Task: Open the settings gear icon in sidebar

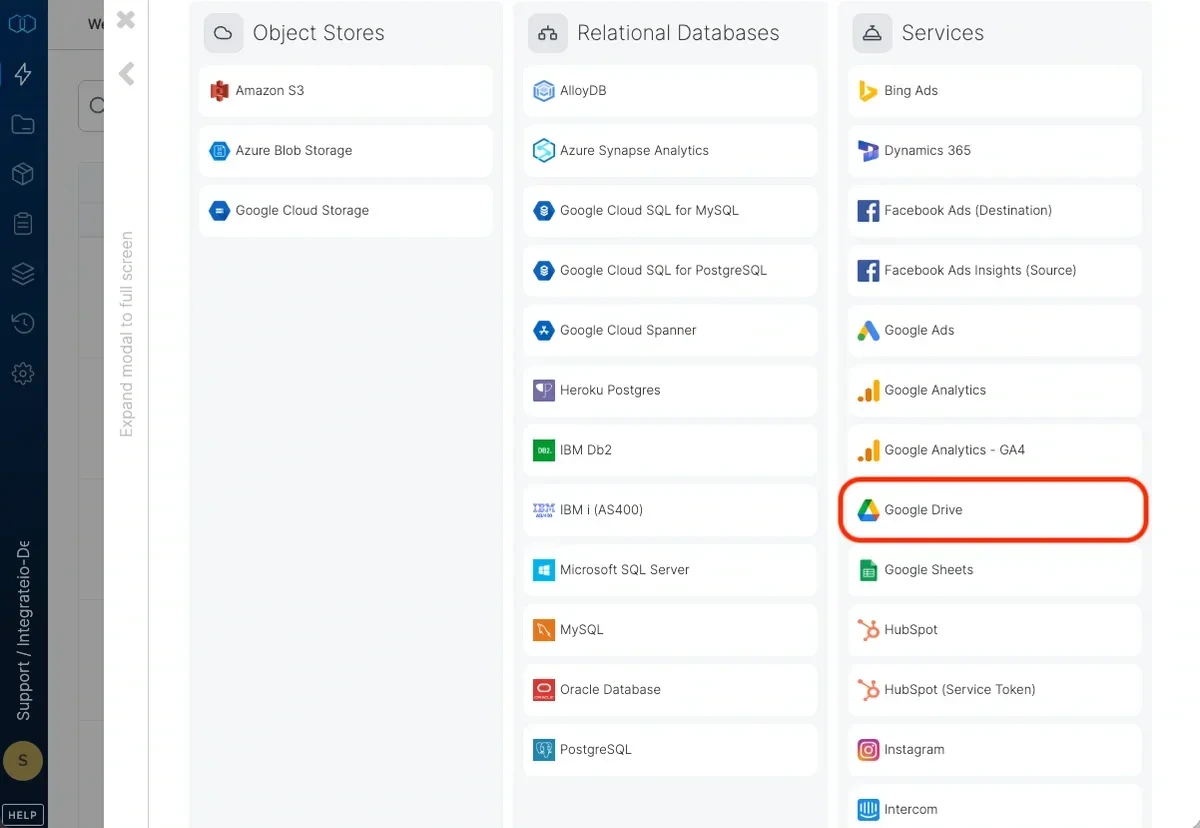Action: click(22, 373)
